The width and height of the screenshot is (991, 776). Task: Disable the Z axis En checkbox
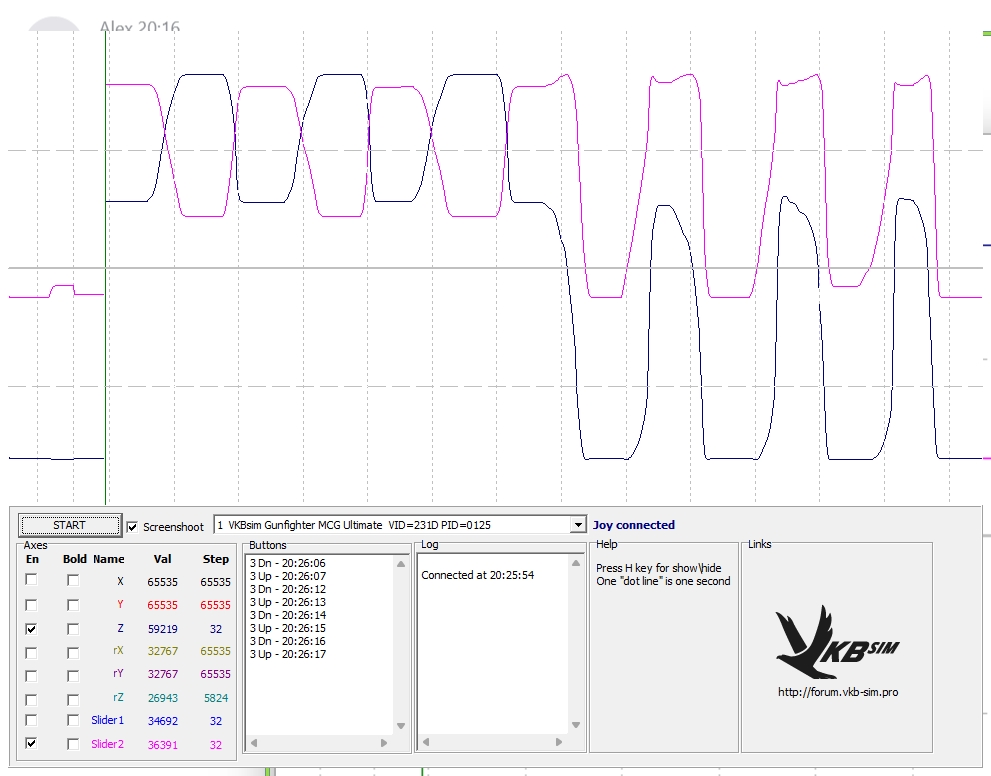32,629
